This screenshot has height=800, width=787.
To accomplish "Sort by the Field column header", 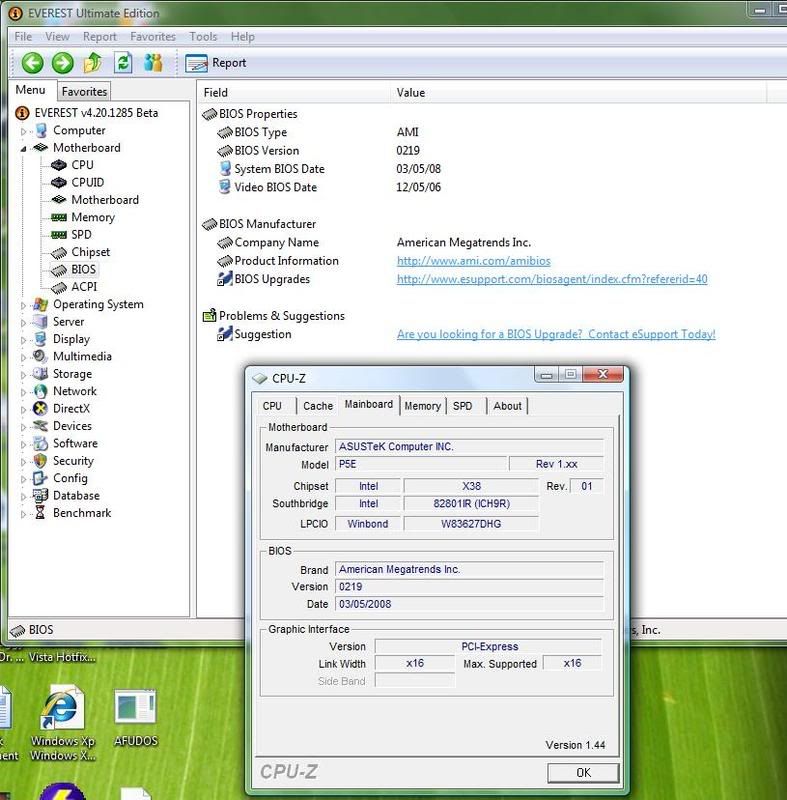I will coord(294,93).
